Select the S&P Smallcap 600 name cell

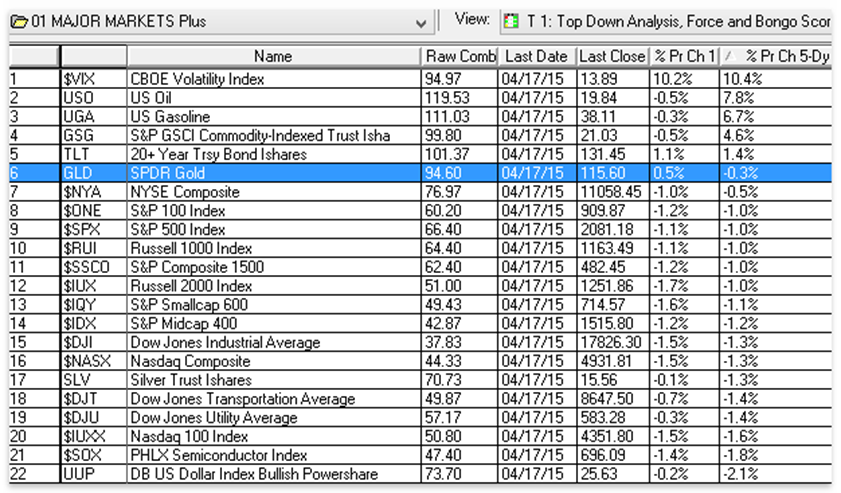pos(274,305)
